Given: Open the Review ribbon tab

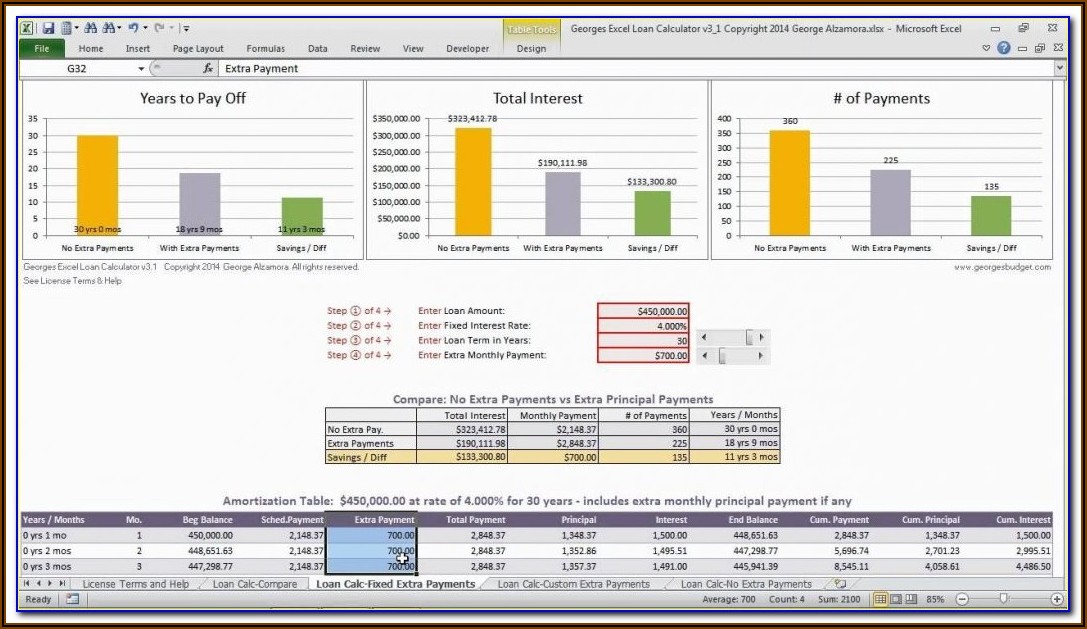Looking at the screenshot, I should 365,49.
